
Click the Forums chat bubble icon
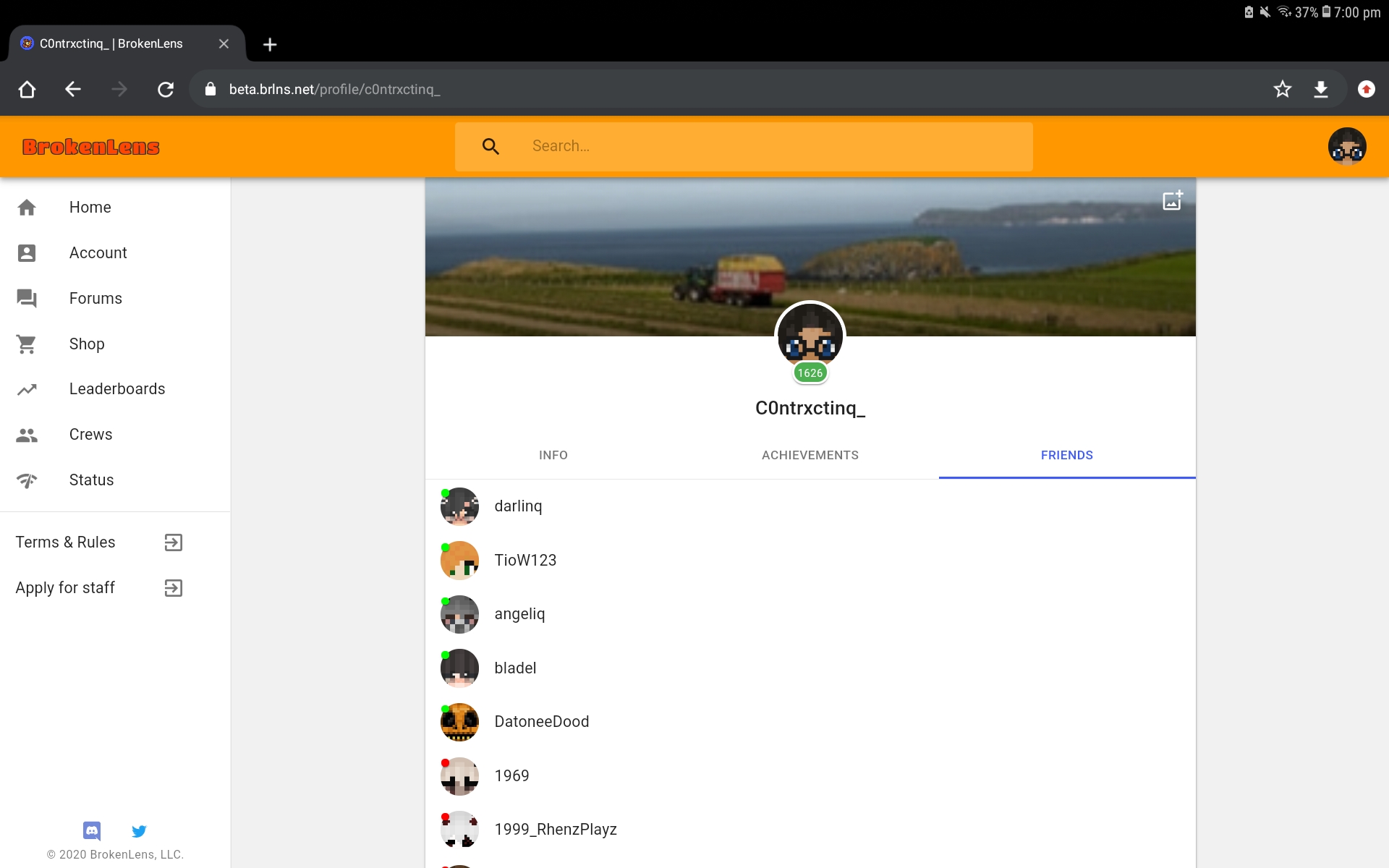click(27, 299)
